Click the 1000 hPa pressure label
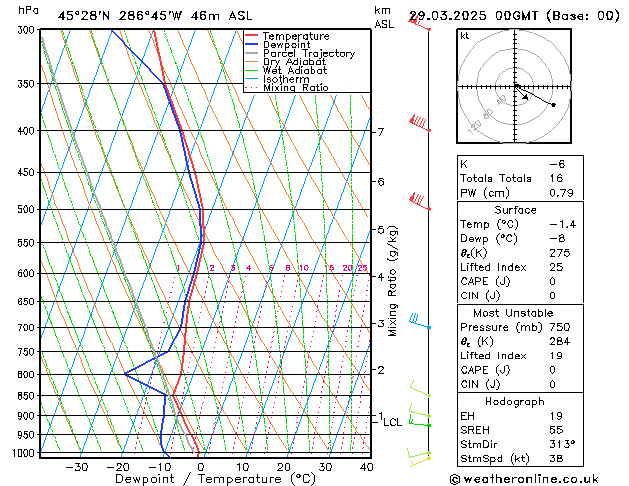Viewport: 629px width, 486px height. pos(26,453)
